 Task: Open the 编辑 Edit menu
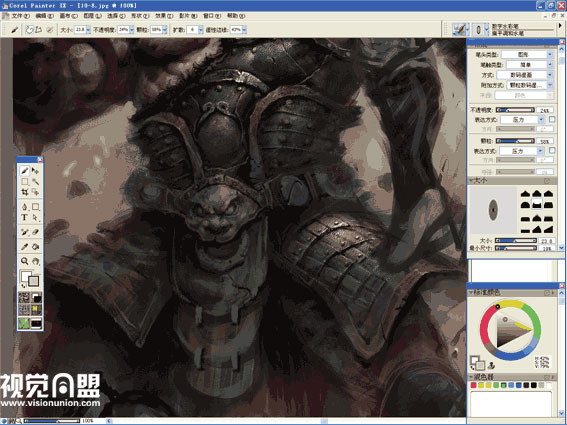coord(44,16)
